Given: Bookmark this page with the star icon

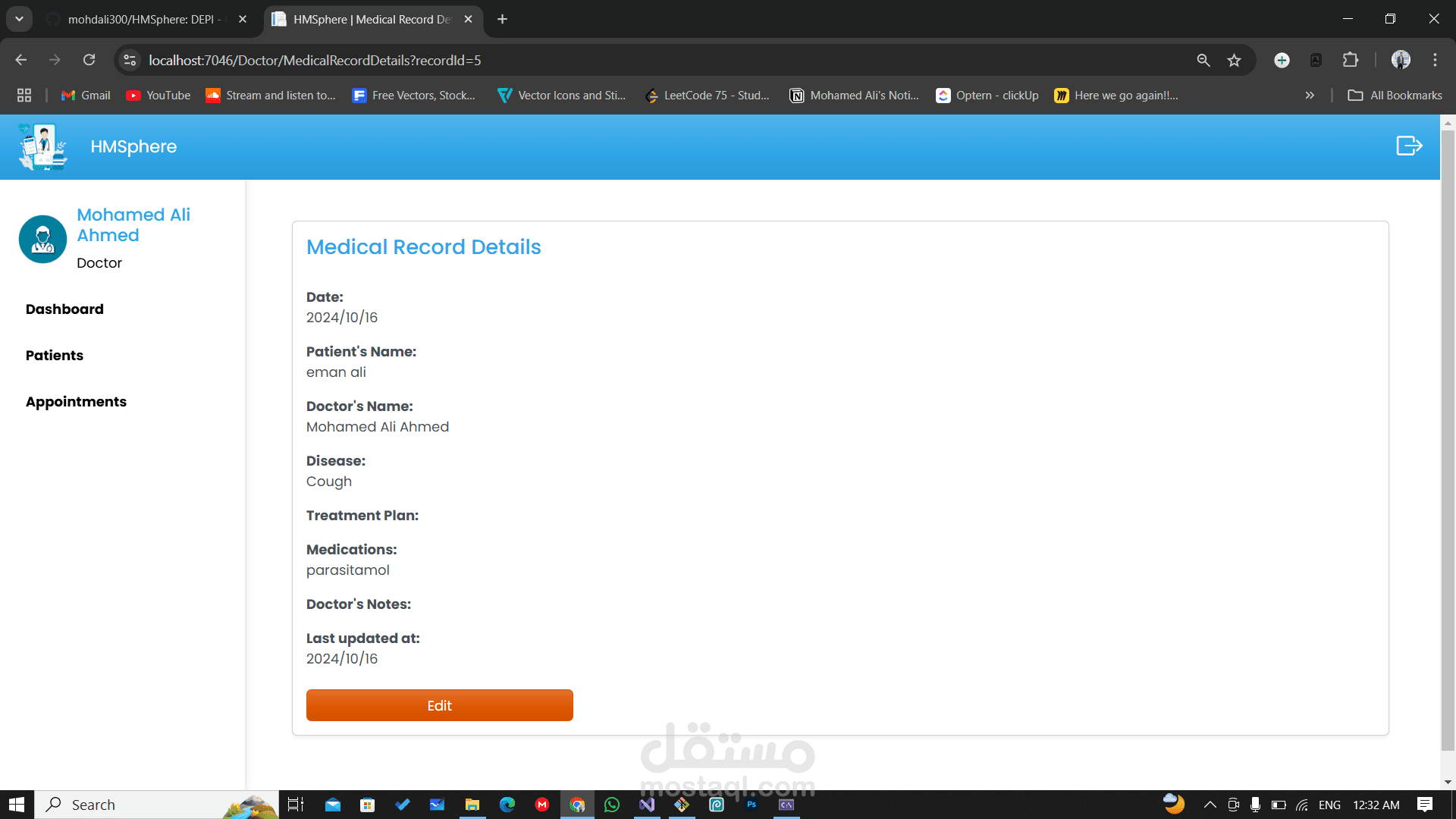Looking at the screenshot, I should pyautogui.click(x=1235, y=59).
